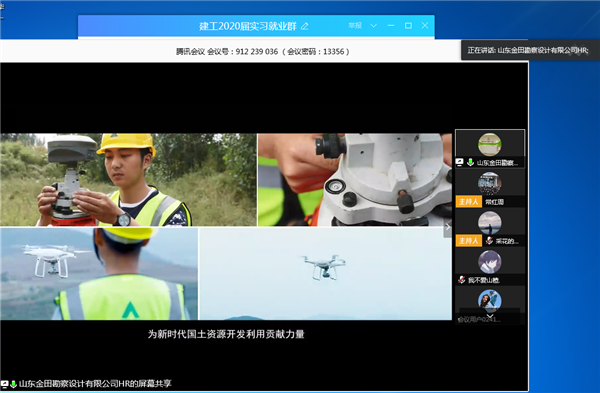Select the 山东金田勘察 participant avatar

pyautogui.click(x=489, y=144)
